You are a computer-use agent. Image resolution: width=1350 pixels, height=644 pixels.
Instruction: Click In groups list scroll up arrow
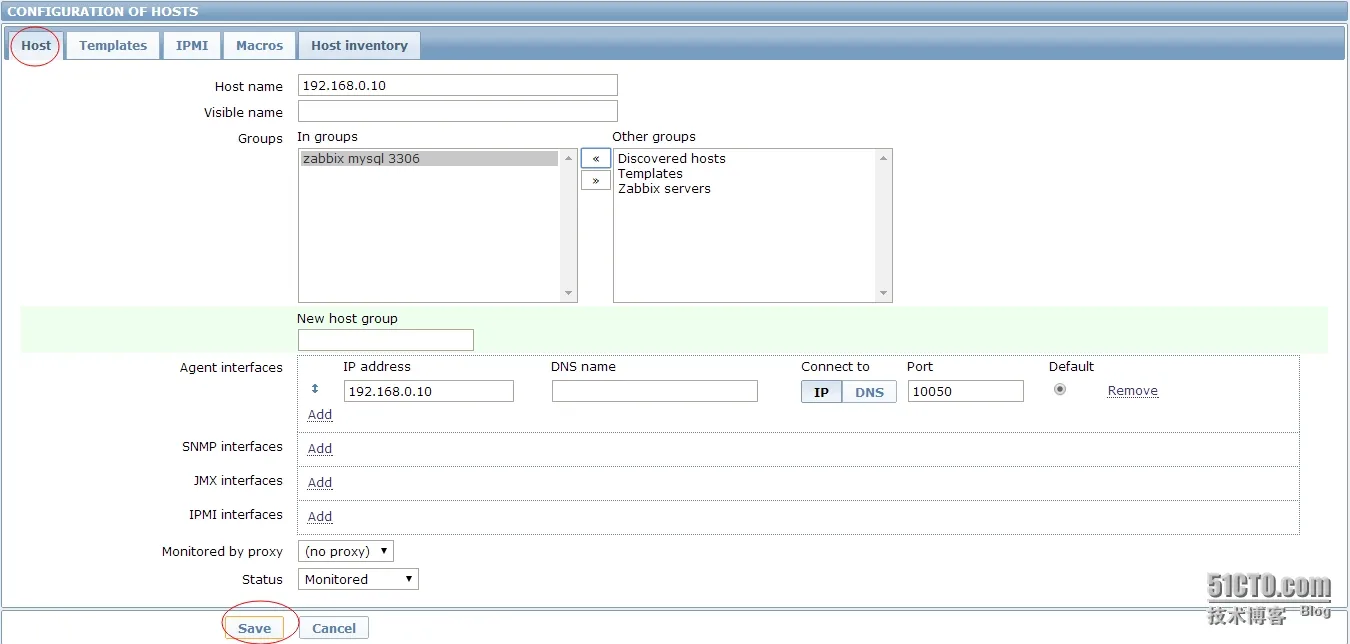pyautogui.click(x=569, y=158)
